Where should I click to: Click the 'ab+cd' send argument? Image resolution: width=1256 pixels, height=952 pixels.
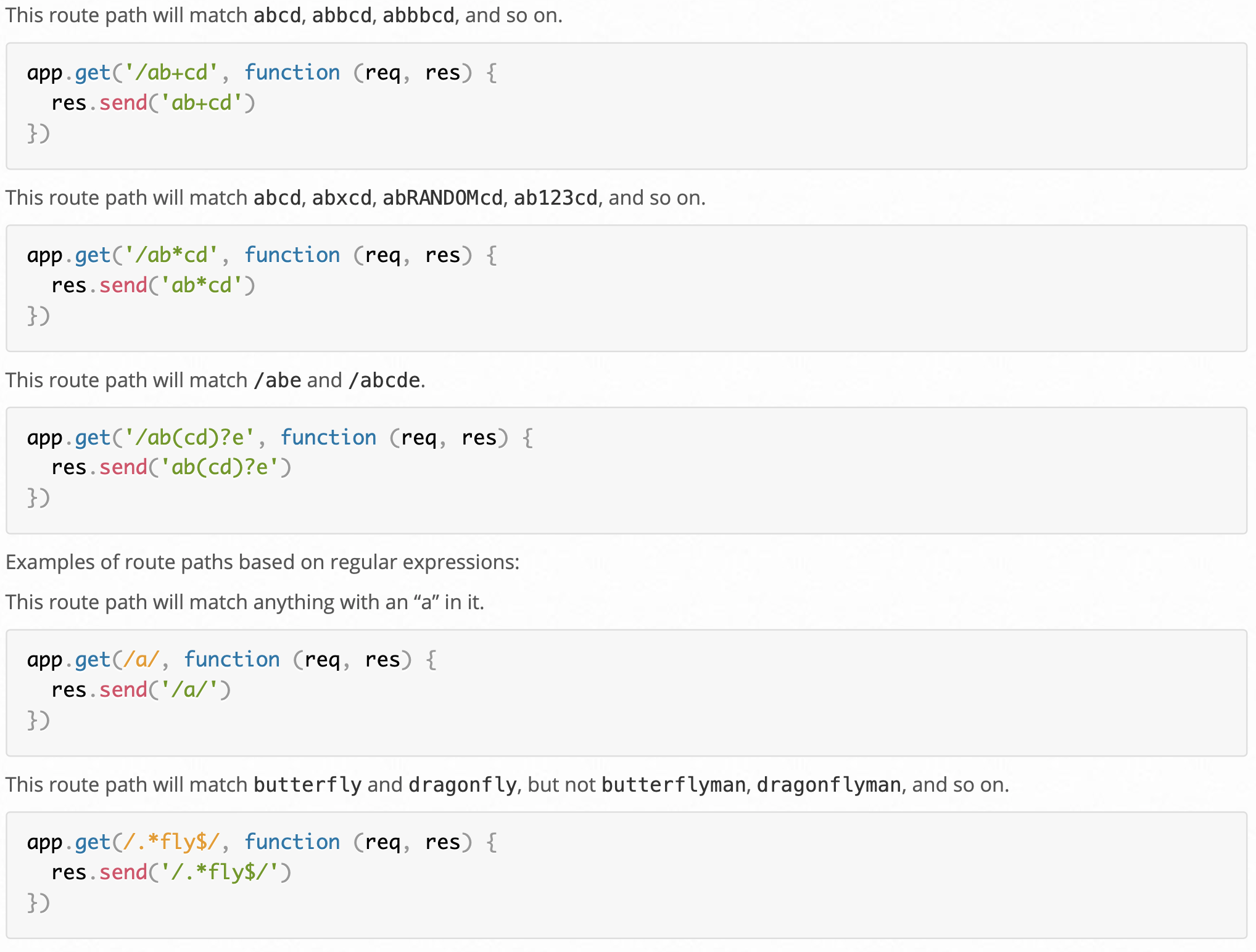point(201,103)
